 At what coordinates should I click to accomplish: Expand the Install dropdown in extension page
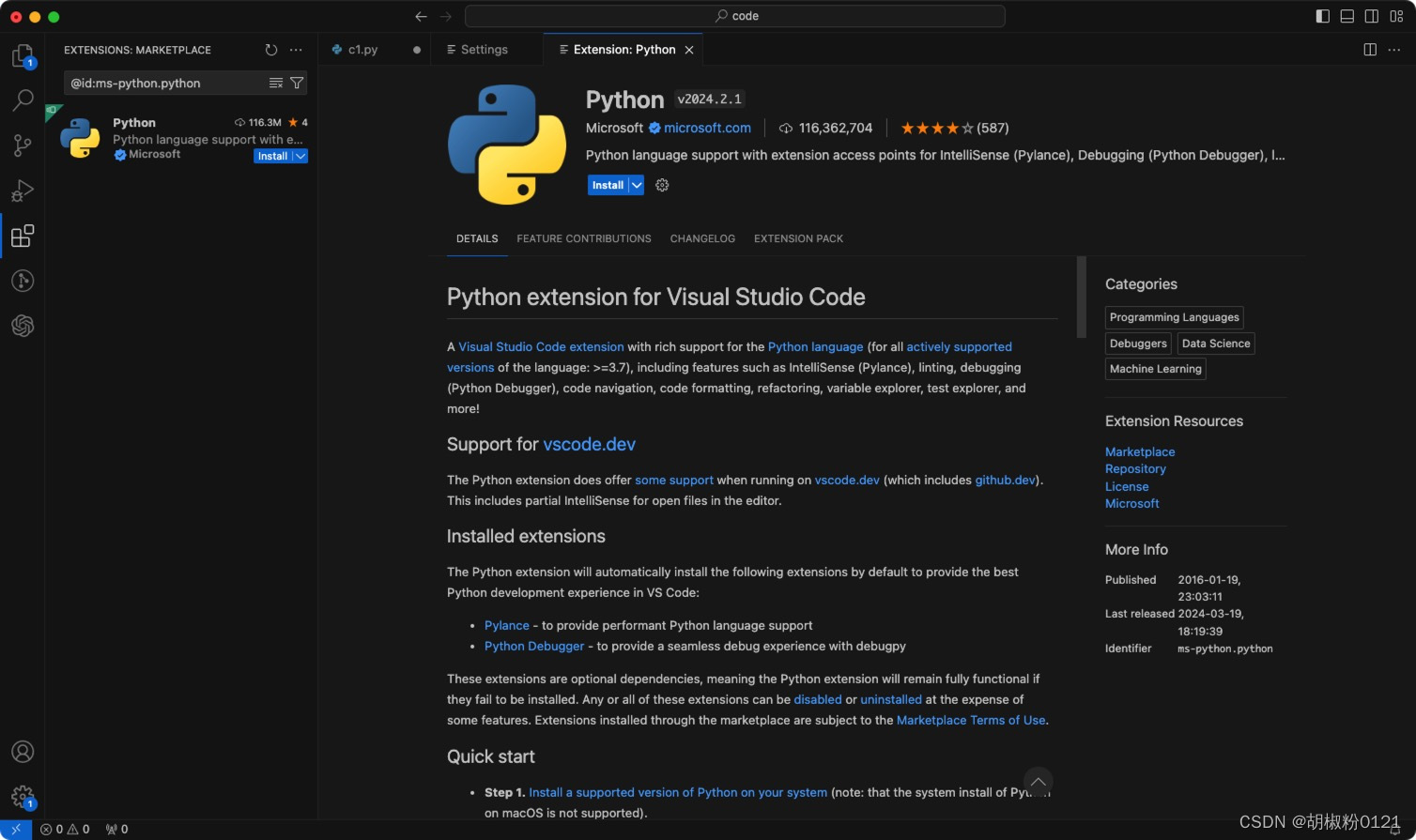637,185
